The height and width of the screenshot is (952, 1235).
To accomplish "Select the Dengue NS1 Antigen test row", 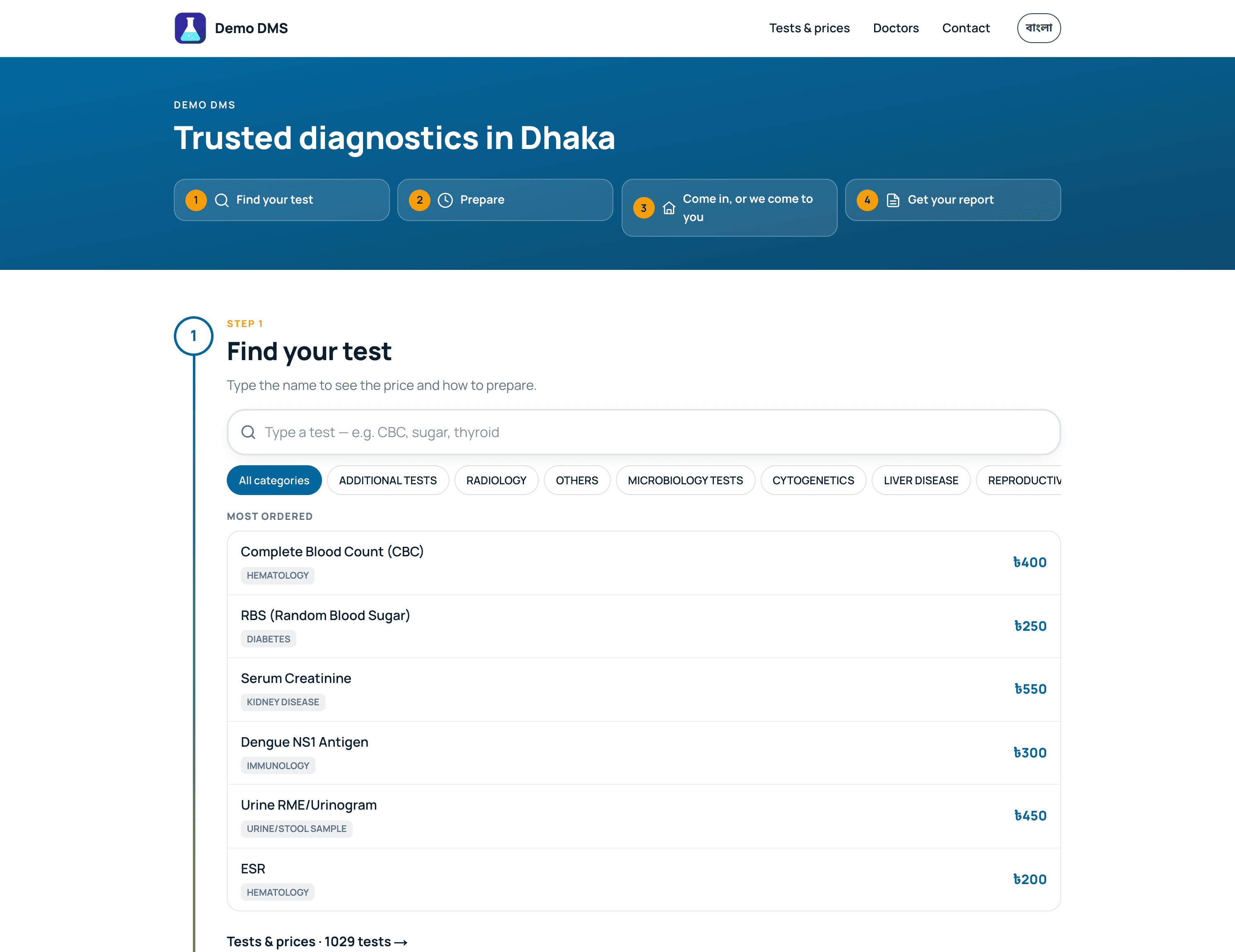I will point(644,753).
